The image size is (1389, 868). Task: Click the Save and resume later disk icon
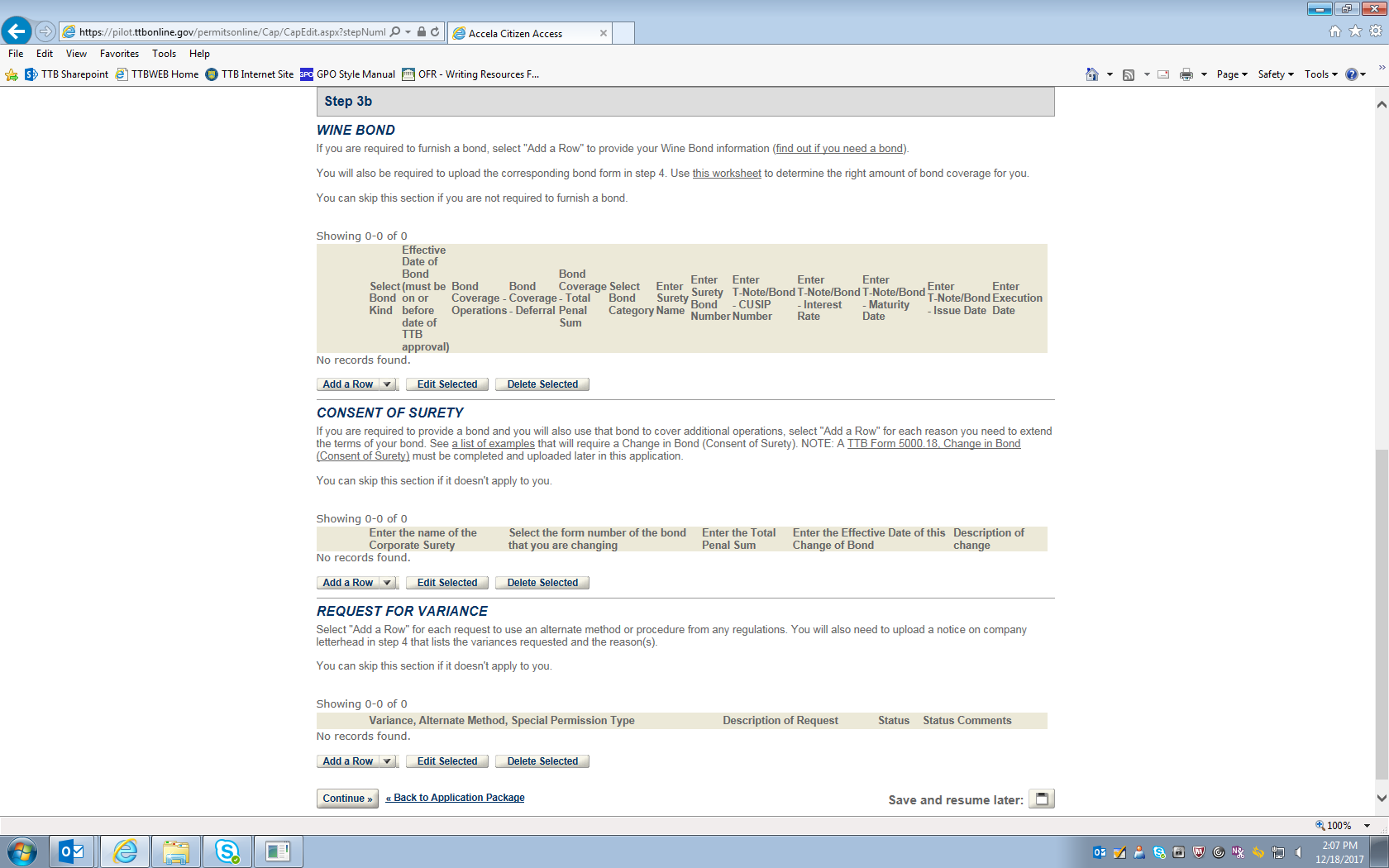click(1042, 799)
